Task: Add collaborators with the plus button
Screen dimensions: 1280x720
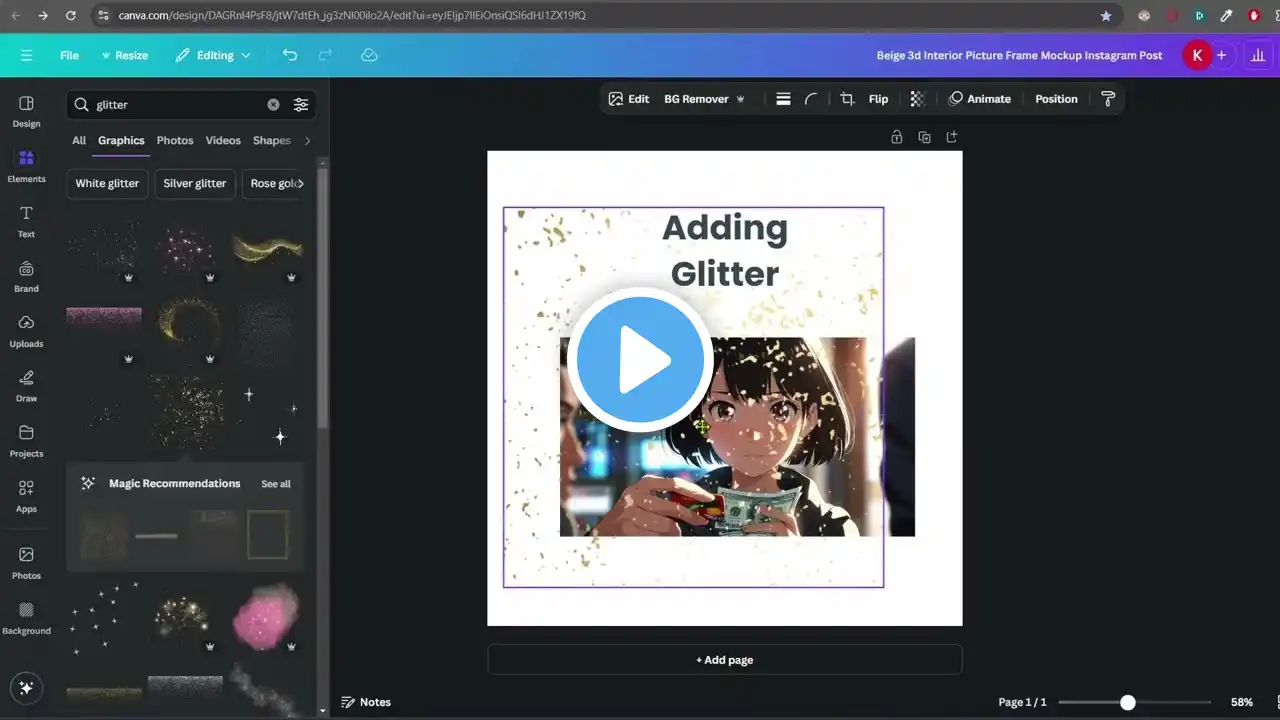Action: 1221,56
